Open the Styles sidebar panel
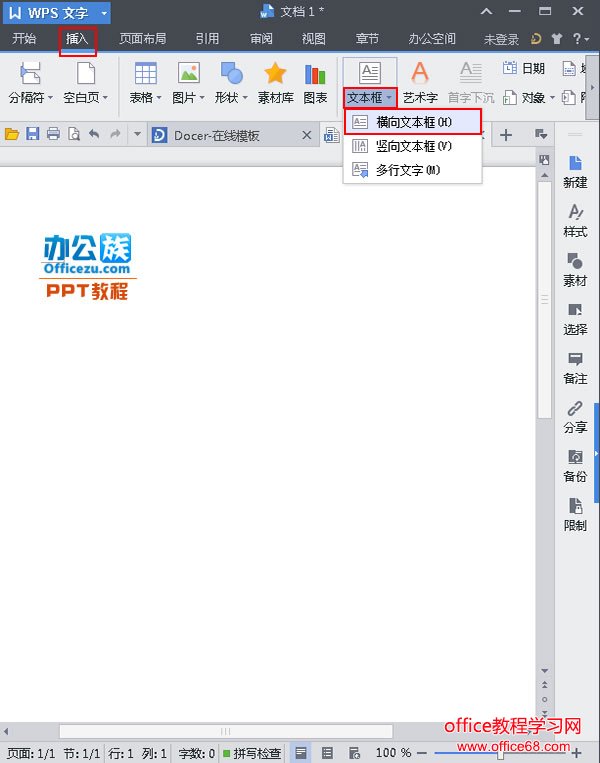 (x=575, y=221)
